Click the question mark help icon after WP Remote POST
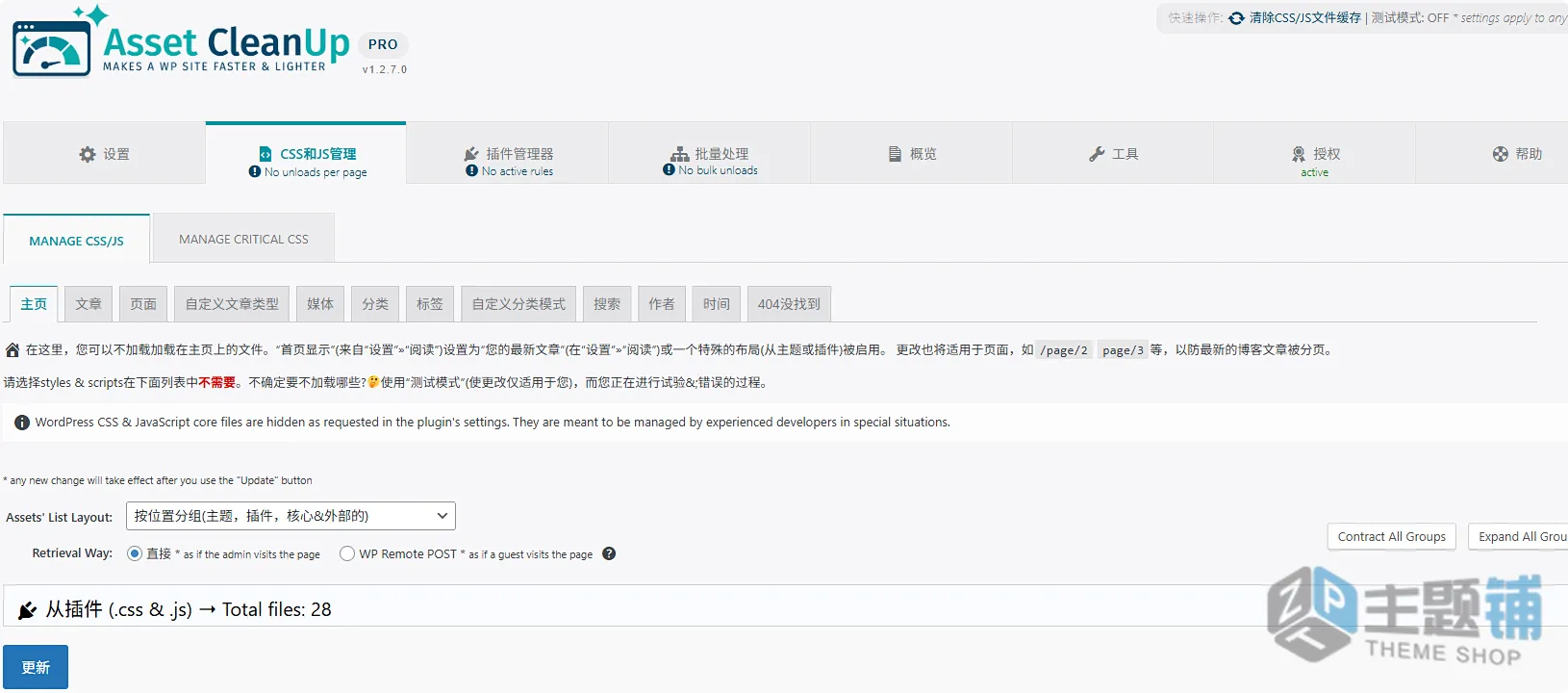This screenshot has width=1568, height=693. tap(609, 553)
